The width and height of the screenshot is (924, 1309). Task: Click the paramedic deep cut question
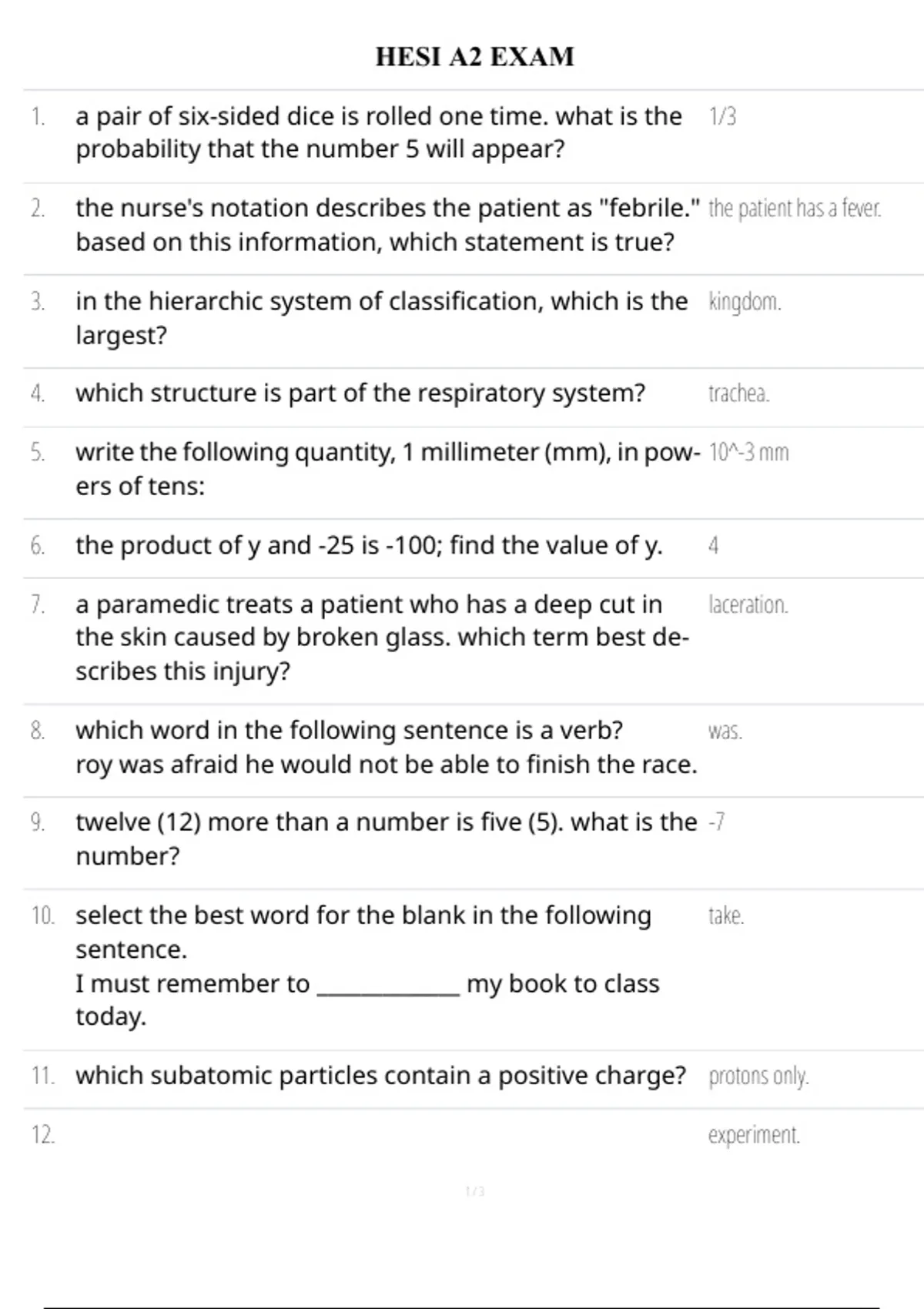click(x=381, y=638)
